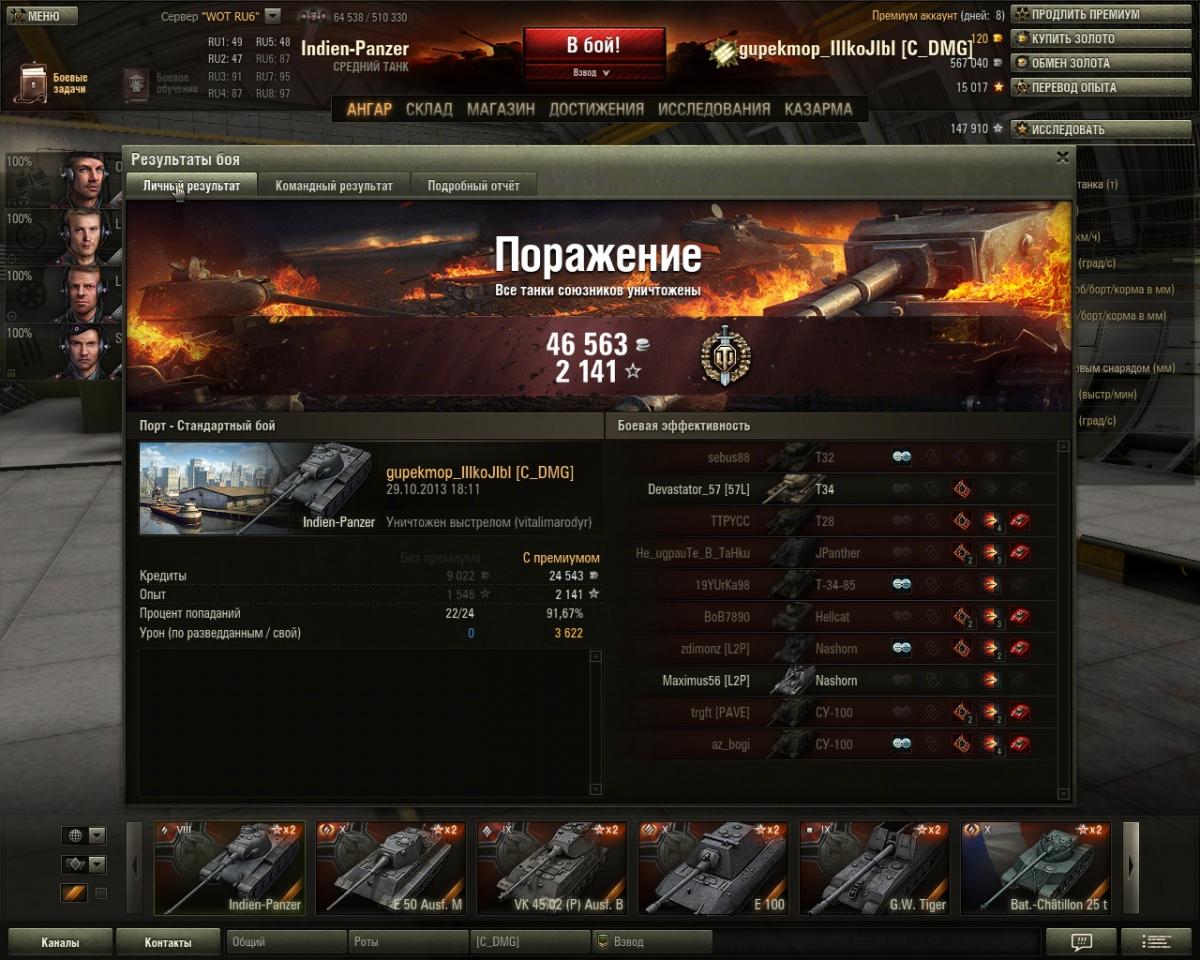Viewport: 1200px width, 960px height.
Task: Click the kill icon in TTPYCC row
Action: 1020,521
